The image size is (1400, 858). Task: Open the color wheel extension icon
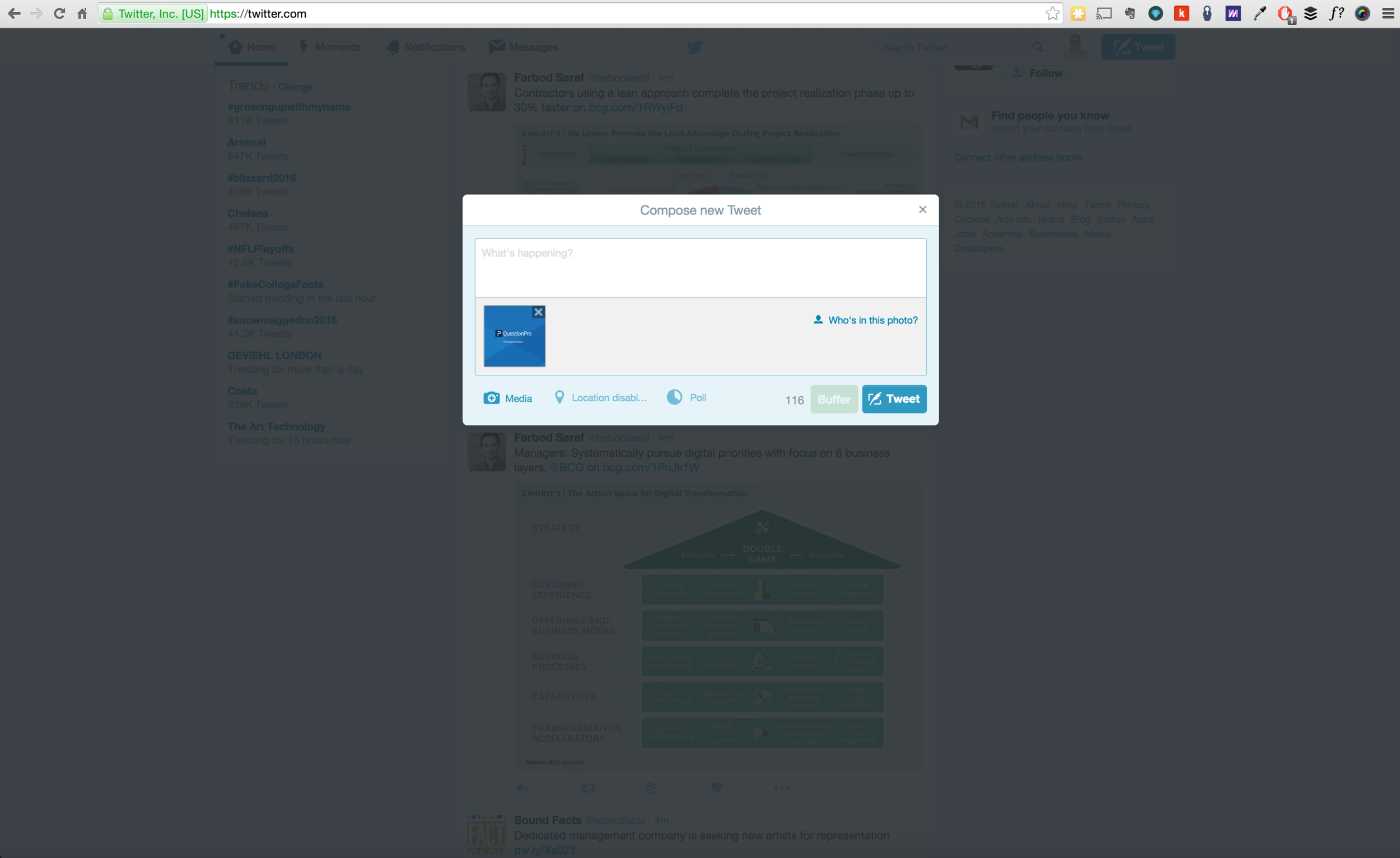click(x=1362, y=13)
